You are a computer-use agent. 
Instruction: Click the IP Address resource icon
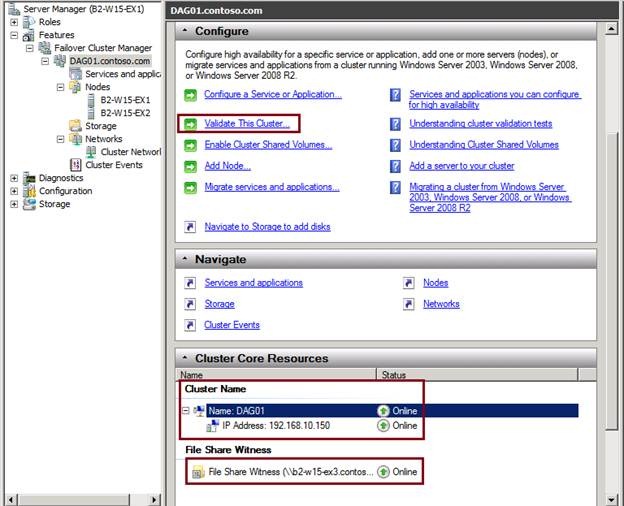[213, 426]
